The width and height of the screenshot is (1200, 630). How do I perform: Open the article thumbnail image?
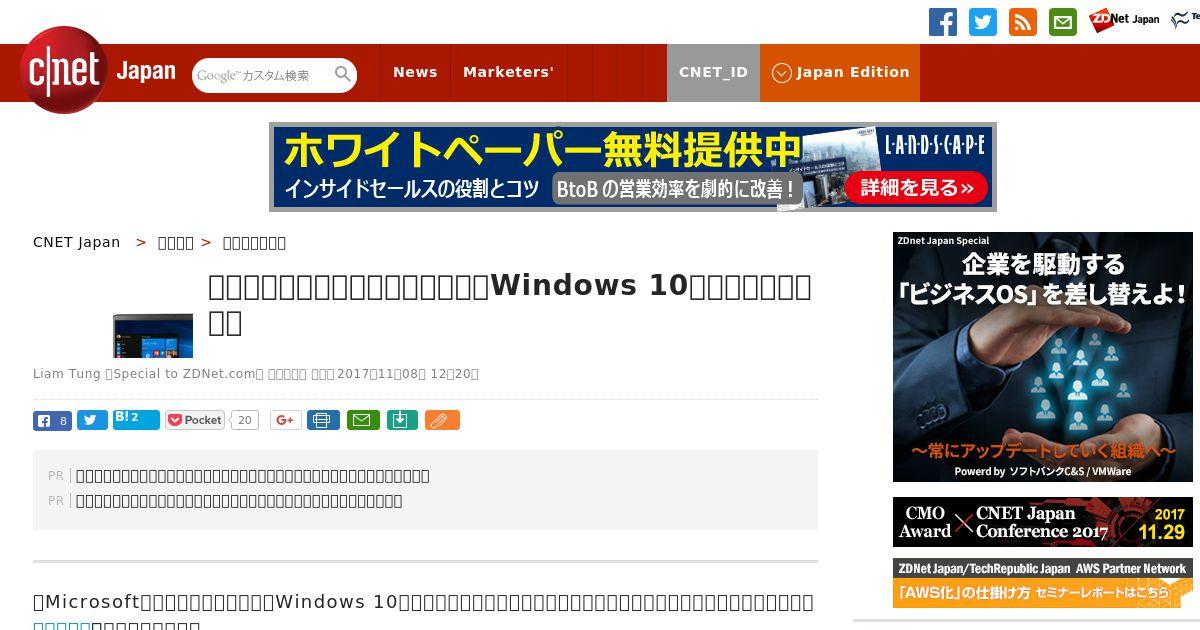(x=153, y=336)
